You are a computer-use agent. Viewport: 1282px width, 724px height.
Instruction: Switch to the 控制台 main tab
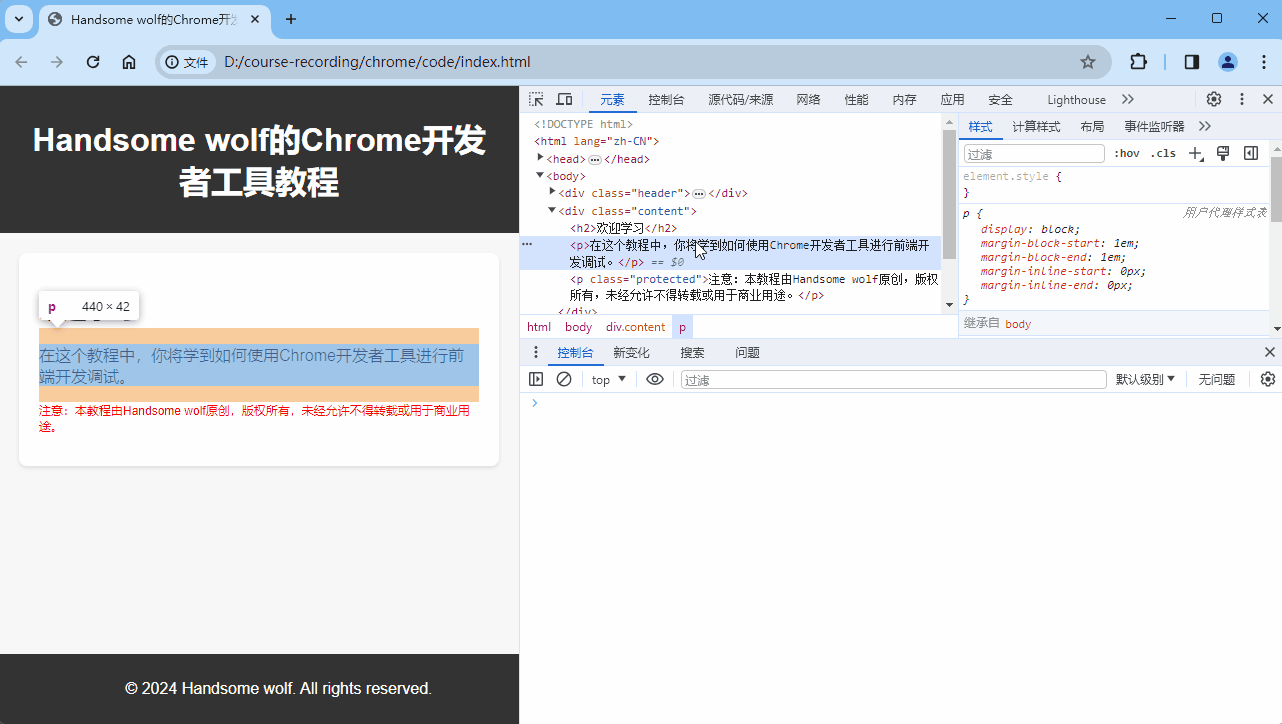point(666,99)
